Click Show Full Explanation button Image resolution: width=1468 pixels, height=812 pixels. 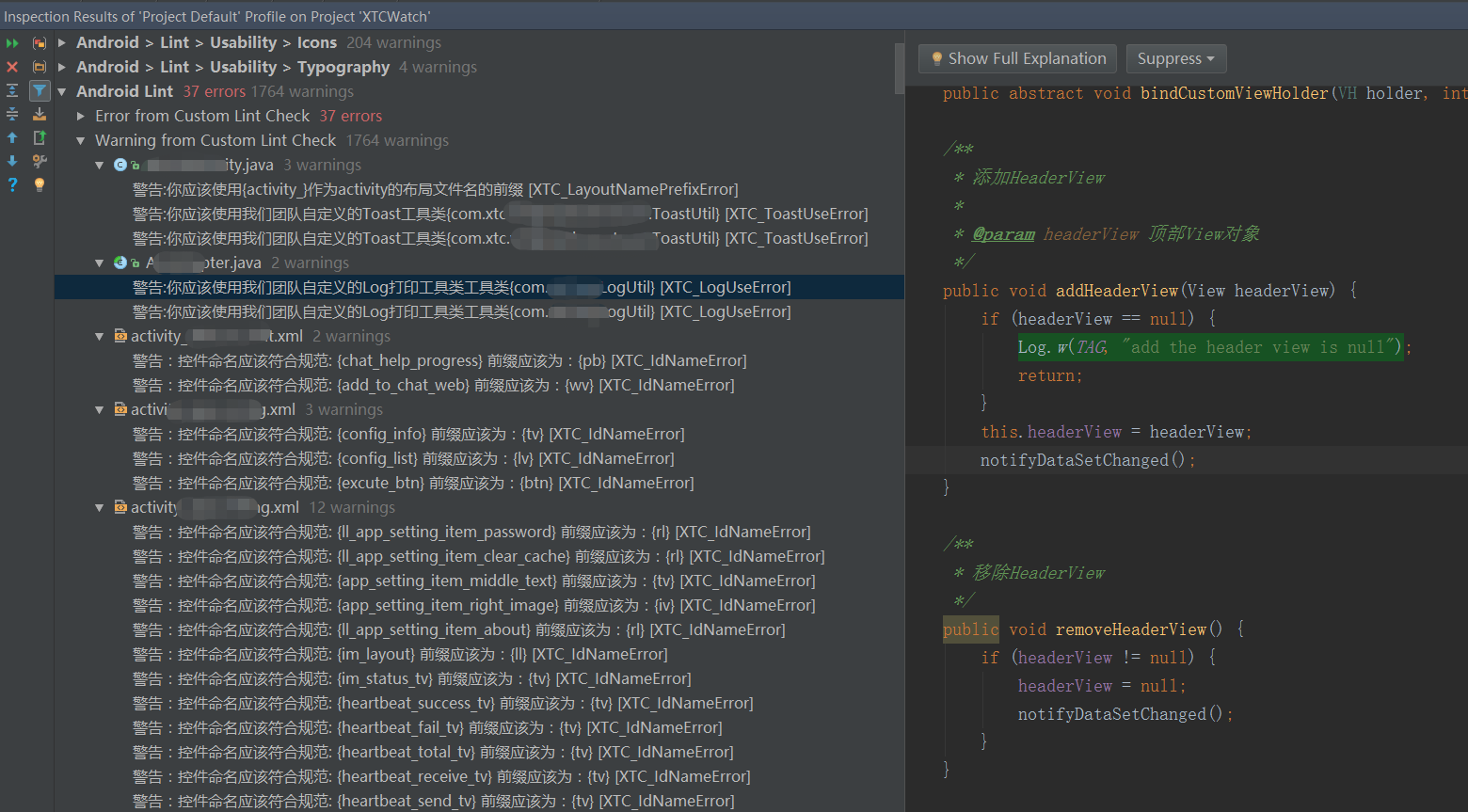pos(1017,58)
